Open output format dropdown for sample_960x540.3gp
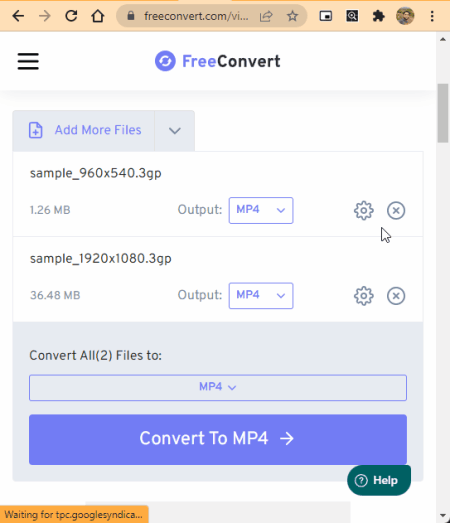This screenshot has width=450, height=523. coord(261,210)
